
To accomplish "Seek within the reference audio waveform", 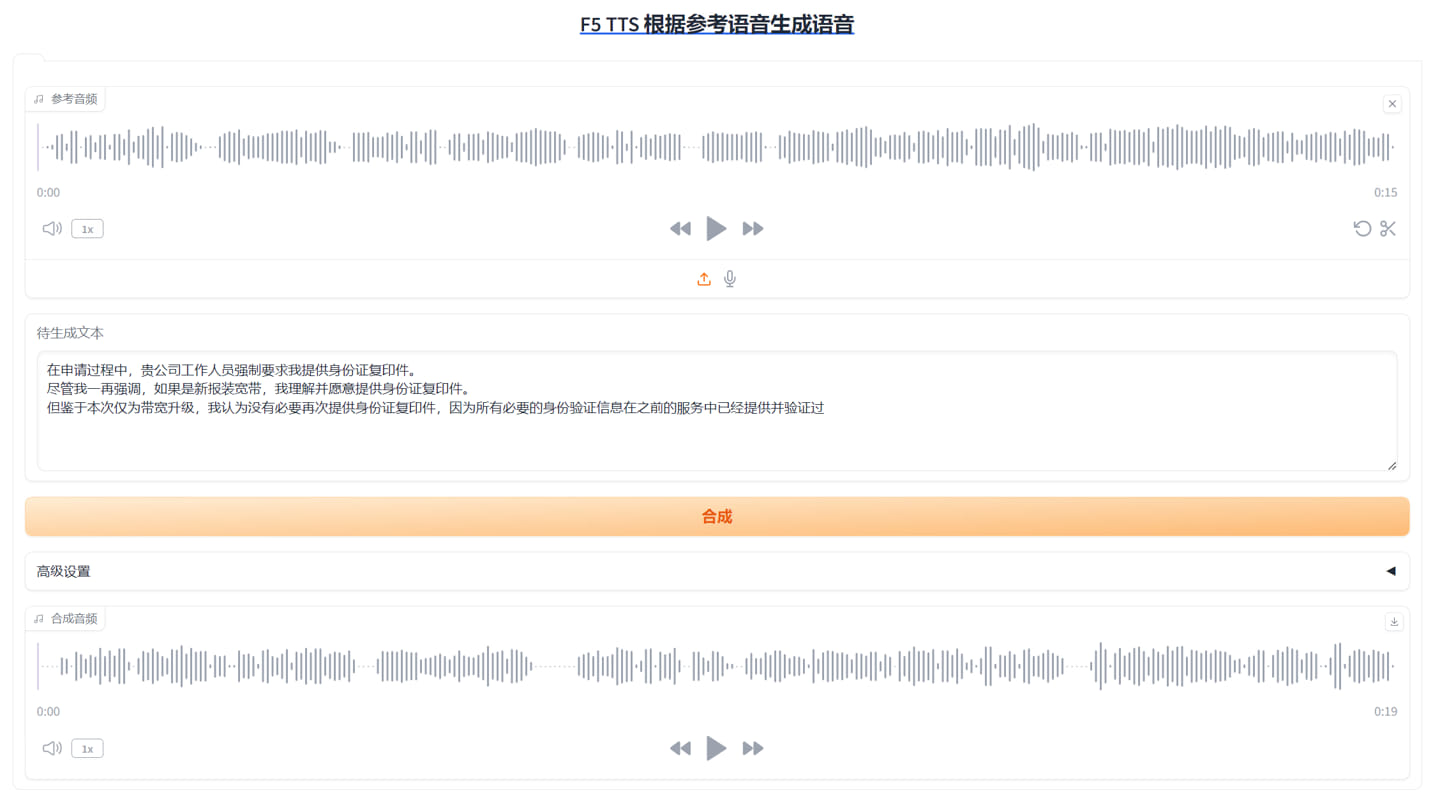I will (716, 147).
